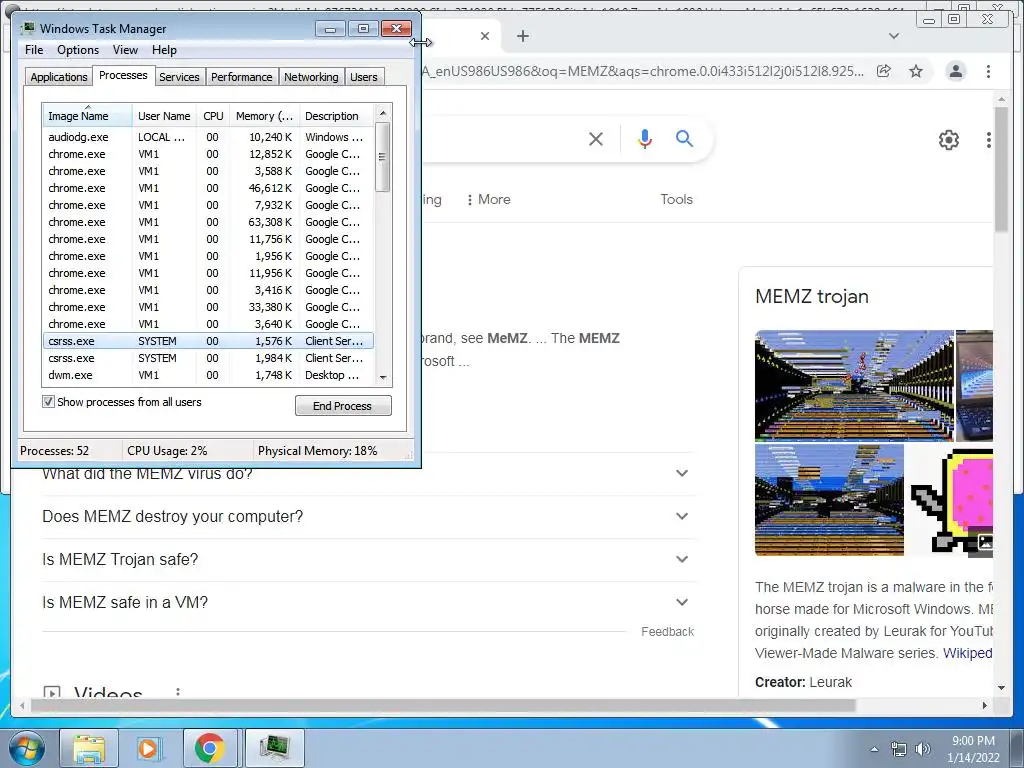
Task: Switch to the Services tab
Action: tap(179, 77)
